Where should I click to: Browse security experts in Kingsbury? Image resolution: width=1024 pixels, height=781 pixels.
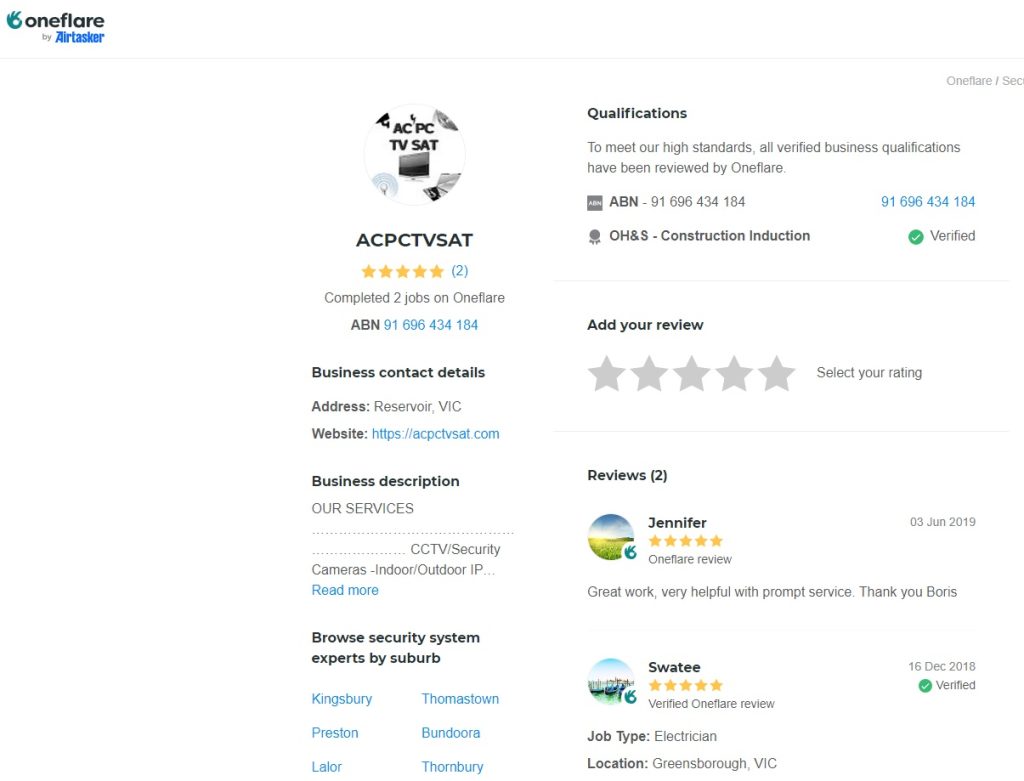(341, 699)
